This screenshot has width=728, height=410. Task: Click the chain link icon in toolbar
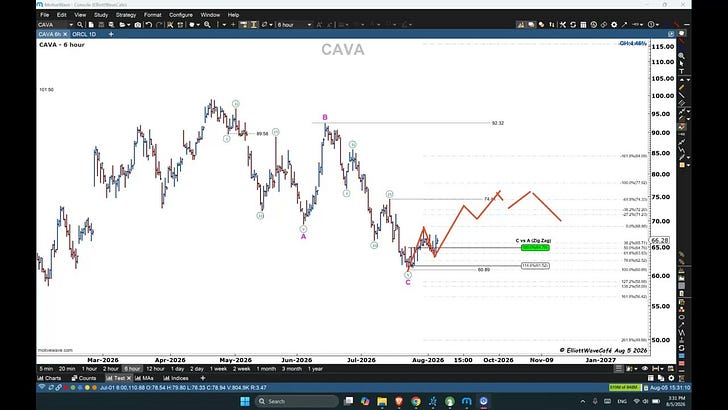click(x=604, y=25)
